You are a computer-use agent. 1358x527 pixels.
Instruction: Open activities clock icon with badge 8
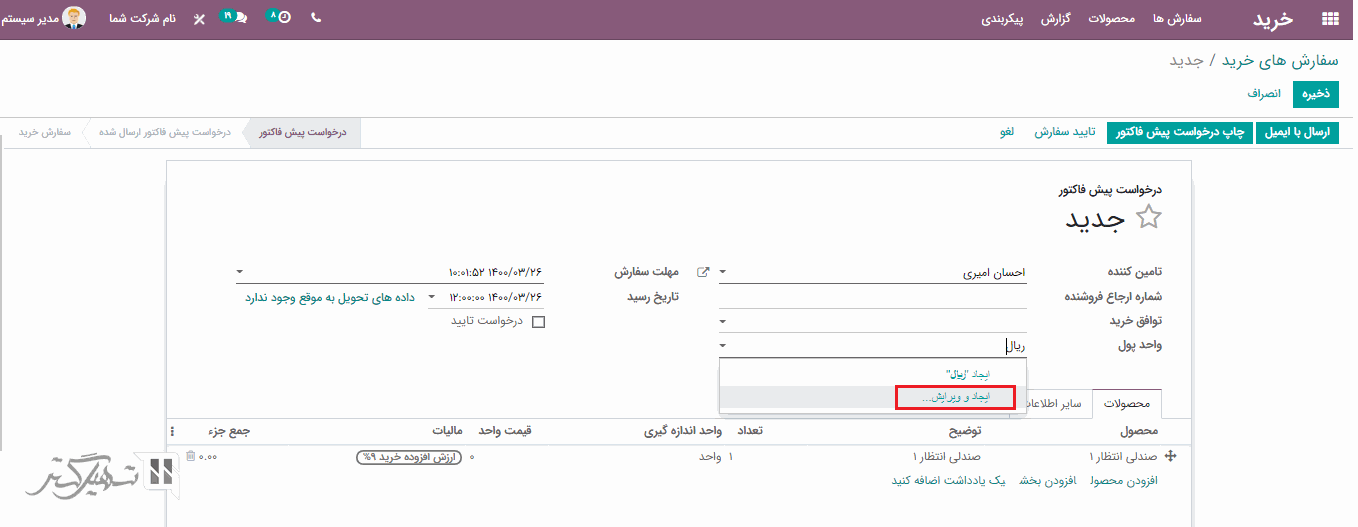[x=280, y=18]
